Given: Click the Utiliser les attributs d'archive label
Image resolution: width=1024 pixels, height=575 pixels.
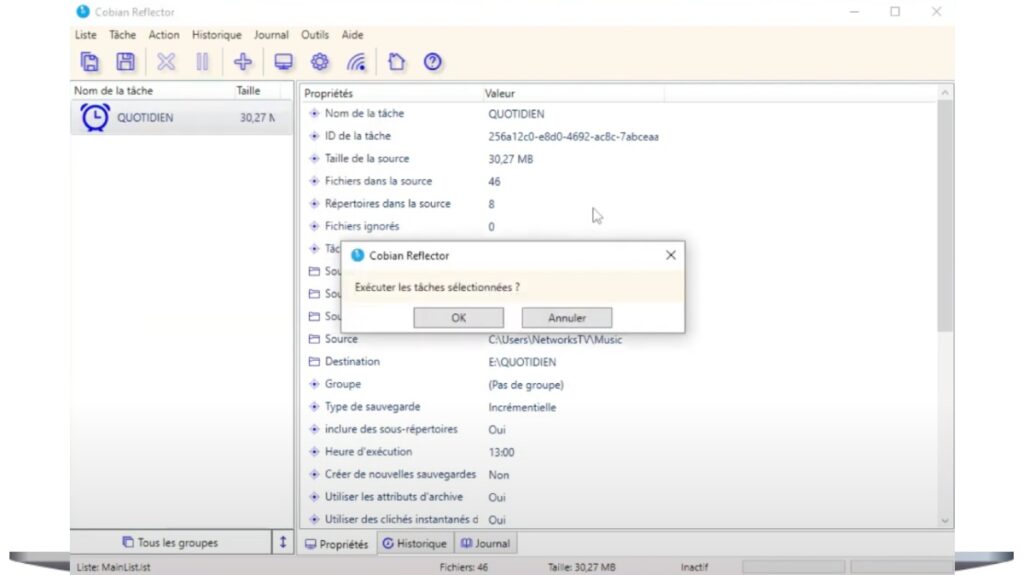Looking at the screenshot, I should [x=394, y=497].
